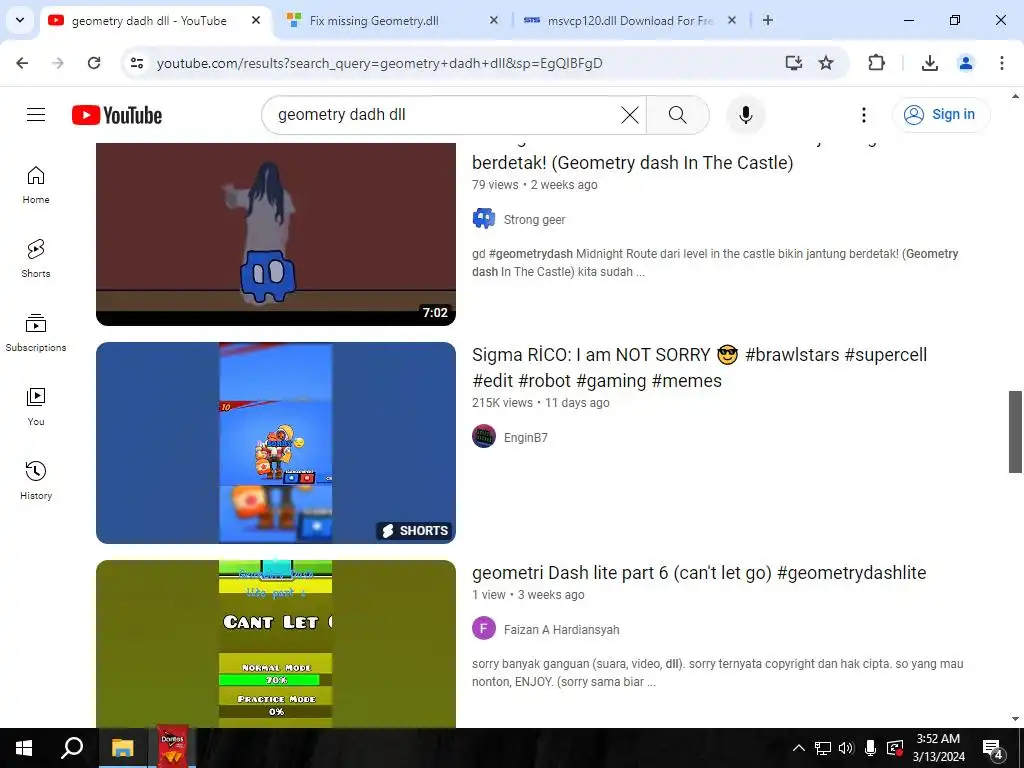Click the install app icon in address bar
The width and height of the screenshot is (1024, 768).
(x=793, y=63)
